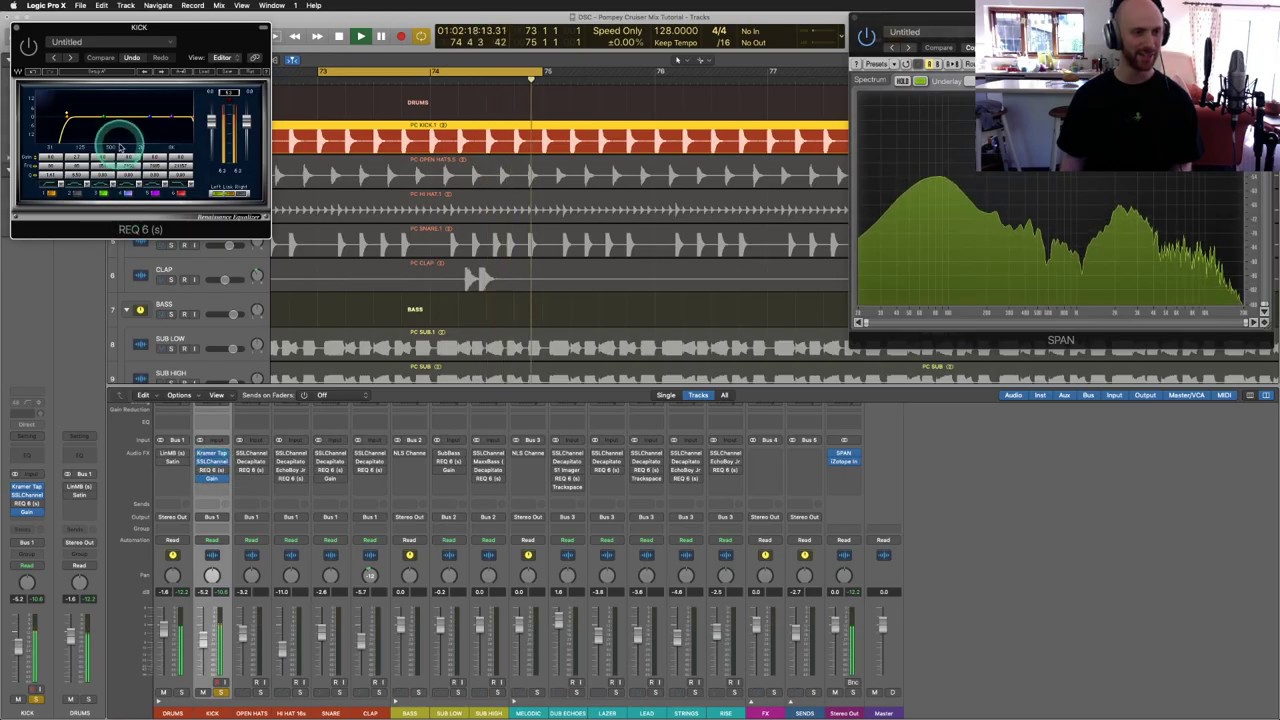Click the Redo button in the KICK plugin
1280x720 pixels.
(160, 58)
